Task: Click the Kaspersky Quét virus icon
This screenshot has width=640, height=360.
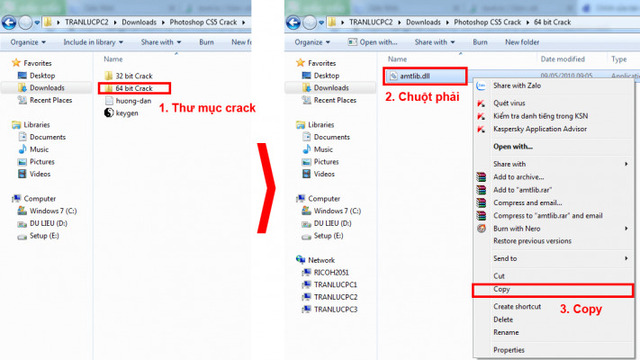Action: (x=481, y=103)
